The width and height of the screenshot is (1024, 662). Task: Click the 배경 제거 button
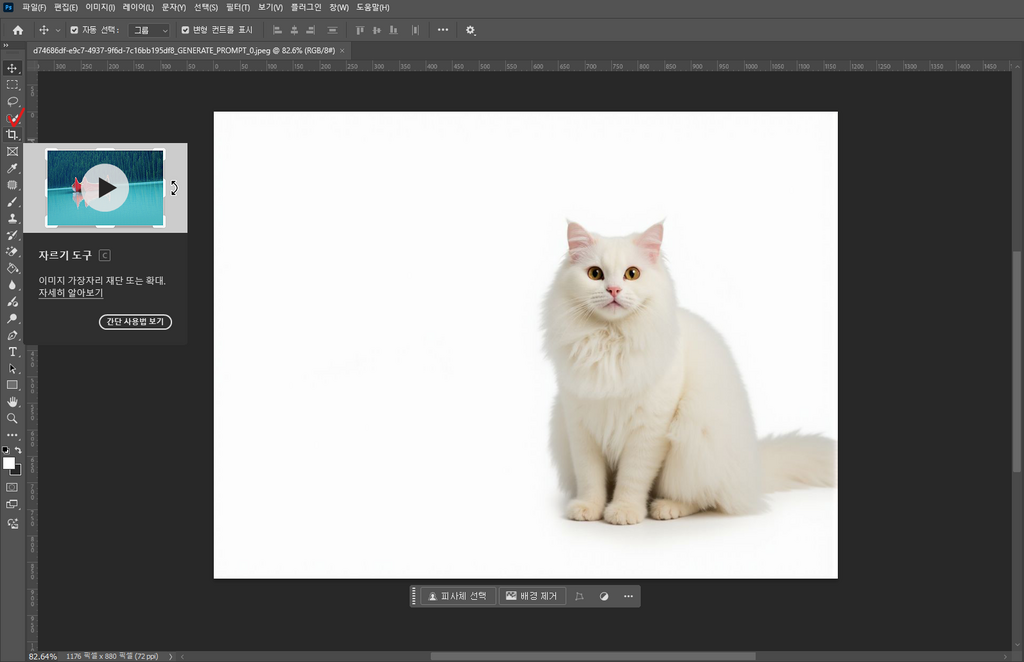click(532, 596)
